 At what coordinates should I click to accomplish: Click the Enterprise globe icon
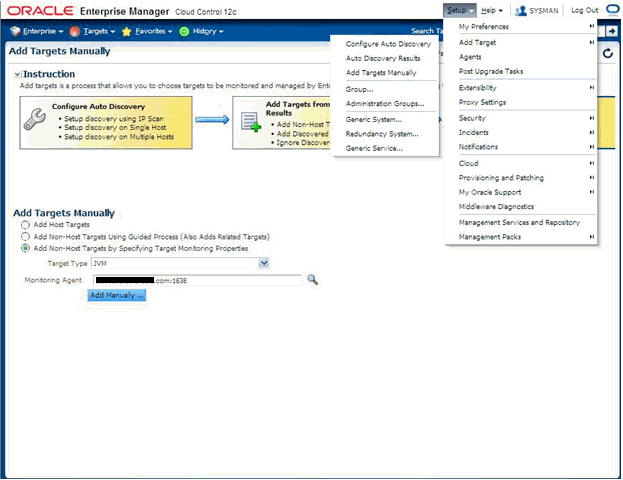coord(15,31)
